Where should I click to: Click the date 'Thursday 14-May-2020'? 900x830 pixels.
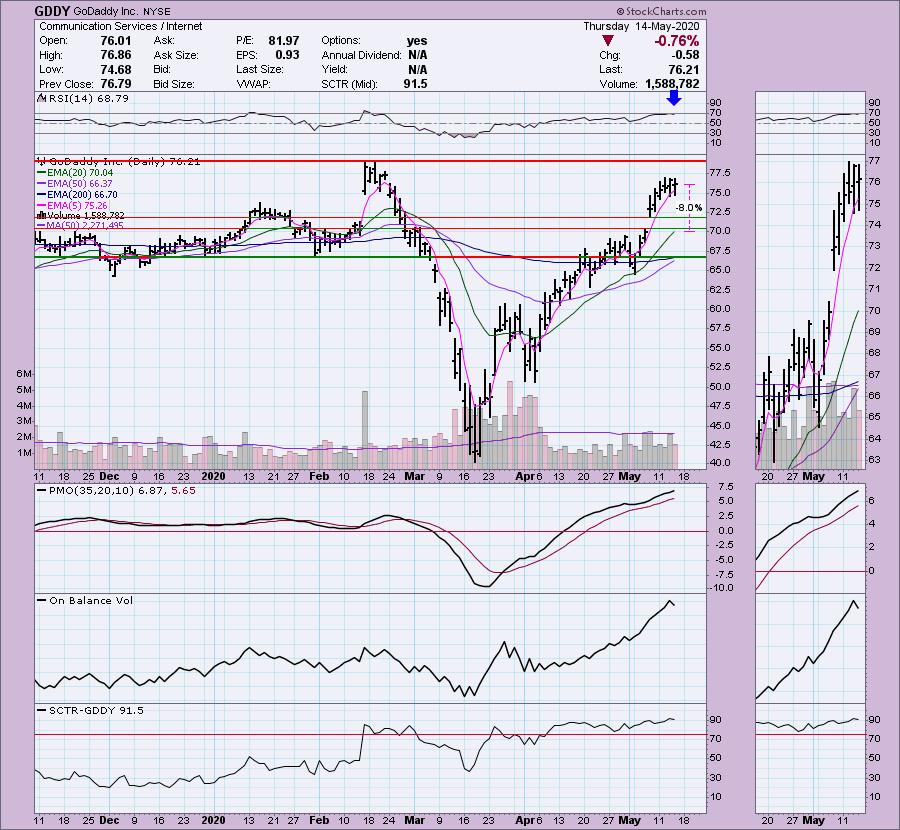tap(641, 26)
